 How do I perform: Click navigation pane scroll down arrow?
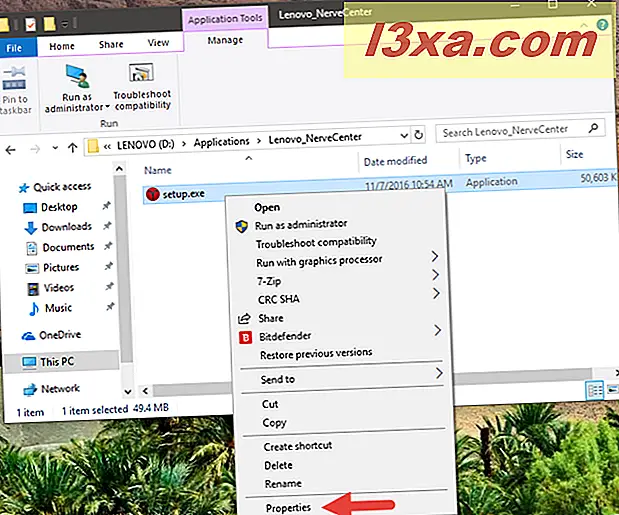(x=128, y=391)
